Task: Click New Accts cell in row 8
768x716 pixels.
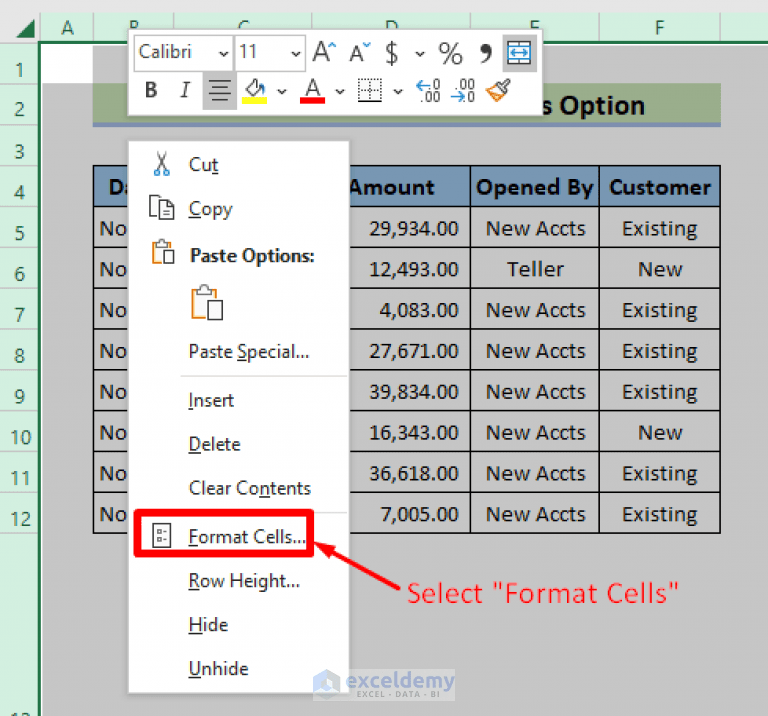Action: tap(535, 351)
